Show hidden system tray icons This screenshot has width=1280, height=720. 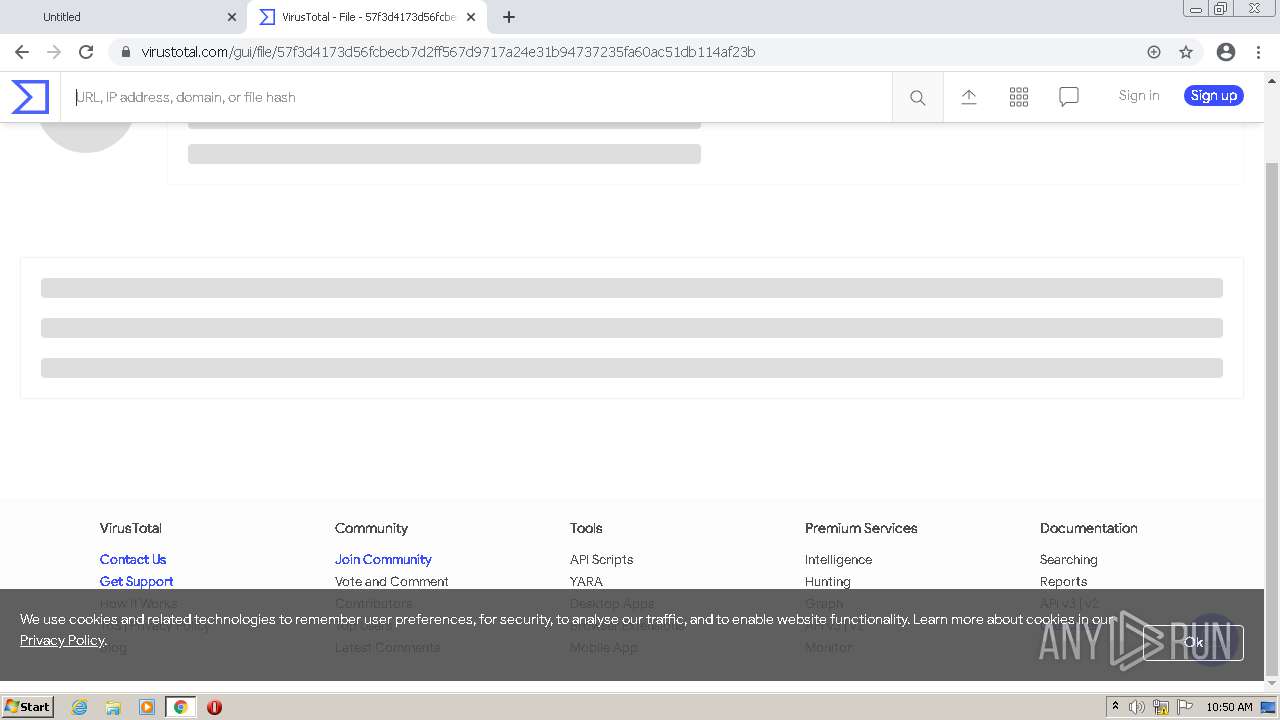click(1115, 707)
